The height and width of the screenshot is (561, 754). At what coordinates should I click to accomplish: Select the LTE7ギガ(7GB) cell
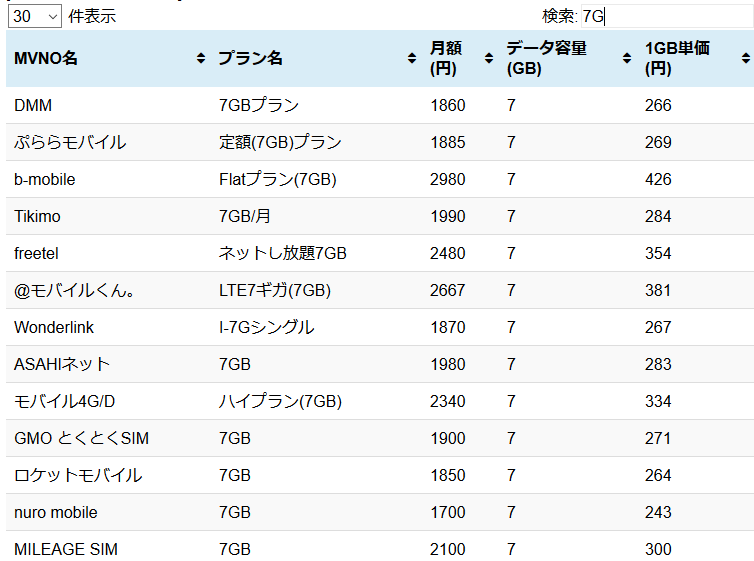pos(275,290)
